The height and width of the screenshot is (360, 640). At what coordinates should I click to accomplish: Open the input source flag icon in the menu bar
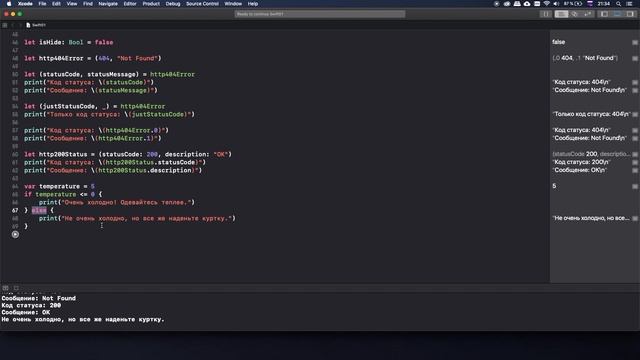(x=590, y=4)
